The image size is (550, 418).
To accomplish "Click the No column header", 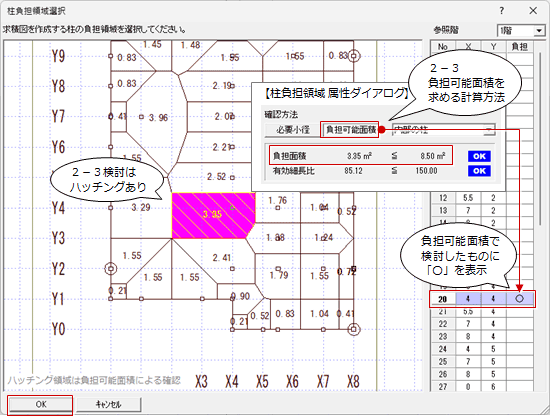I will pos(443,46).
